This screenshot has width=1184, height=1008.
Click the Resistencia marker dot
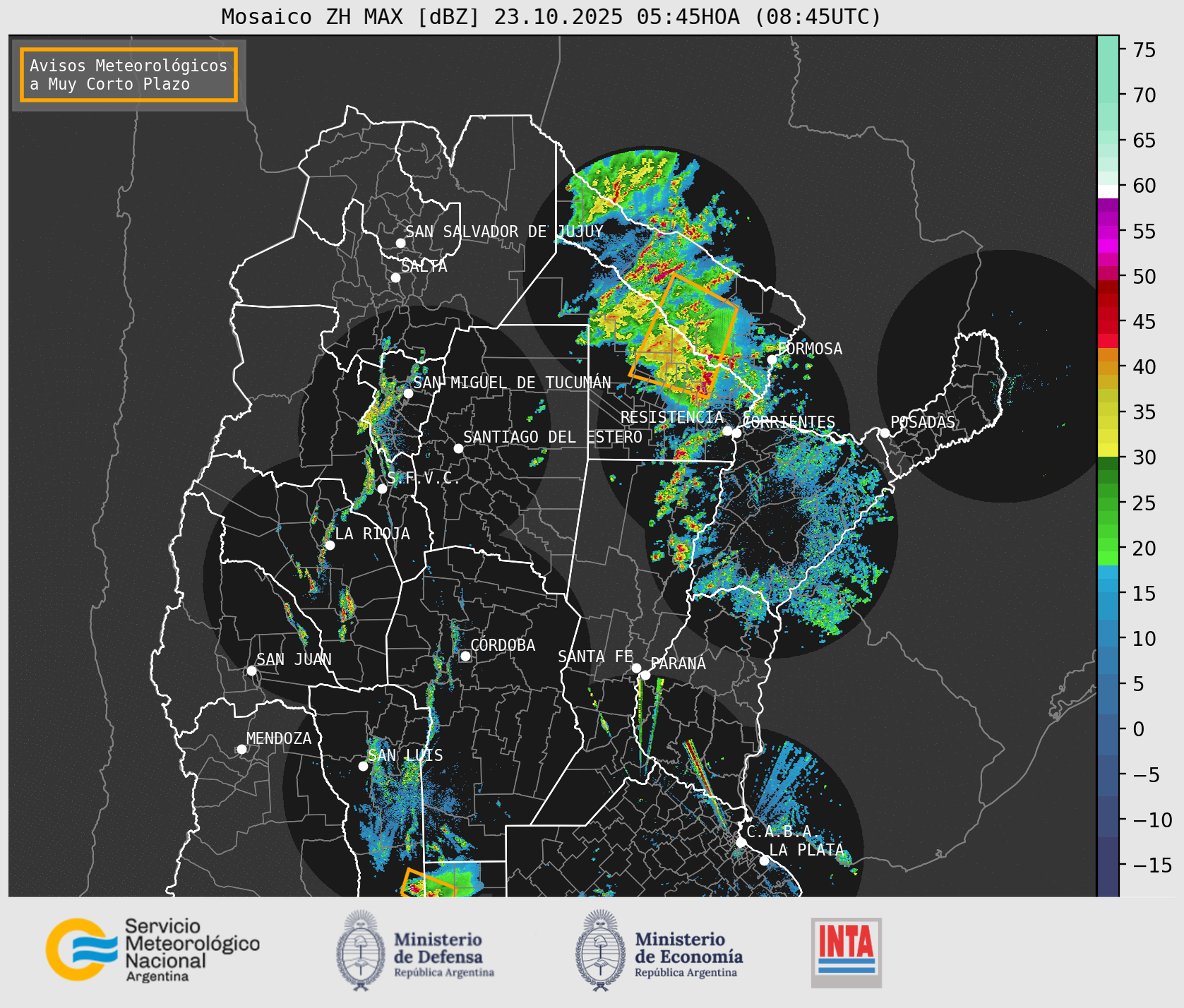coord(727,431)
